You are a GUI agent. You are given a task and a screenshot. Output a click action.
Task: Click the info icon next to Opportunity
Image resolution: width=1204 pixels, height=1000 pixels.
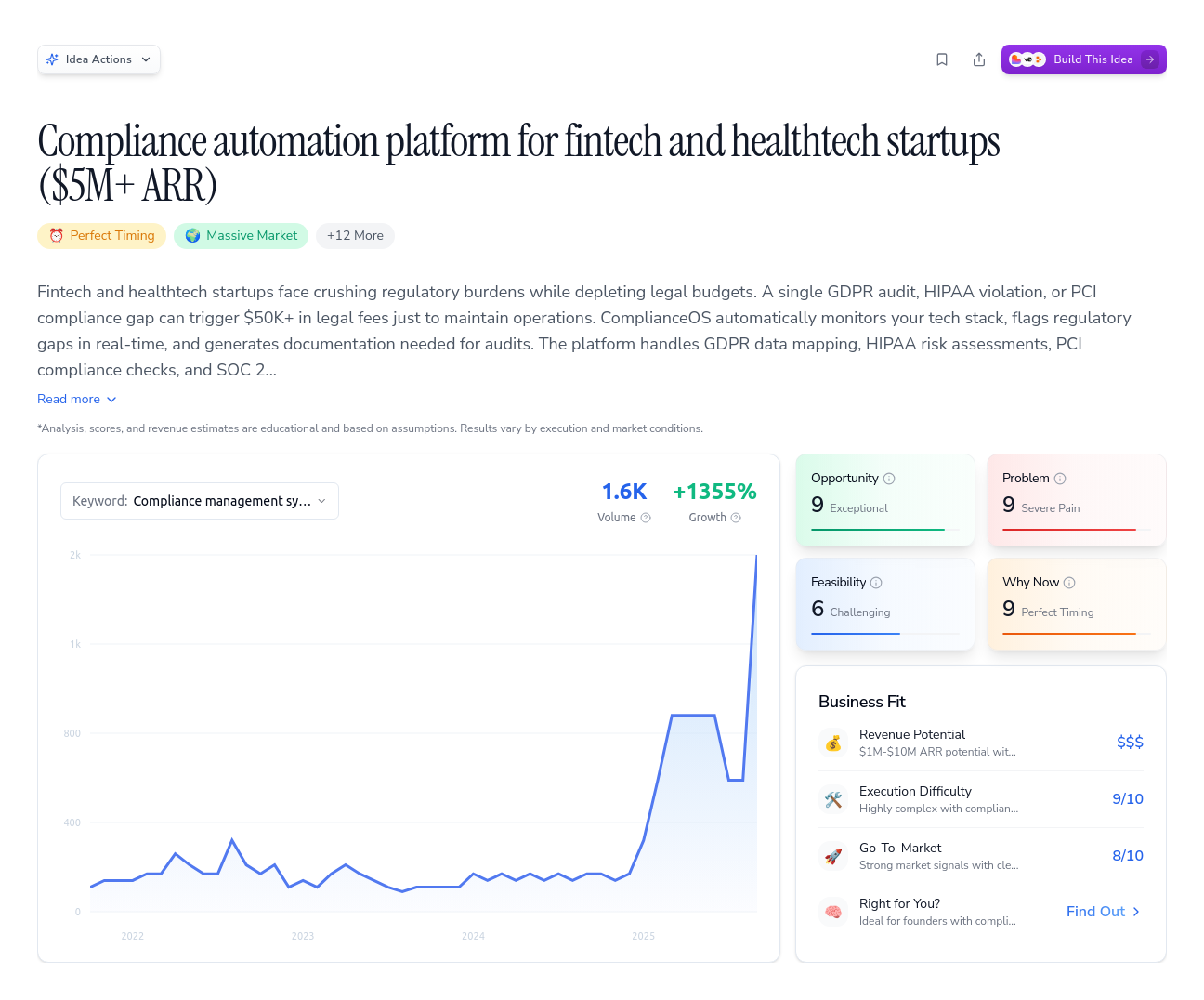click(x=889, y=478)
